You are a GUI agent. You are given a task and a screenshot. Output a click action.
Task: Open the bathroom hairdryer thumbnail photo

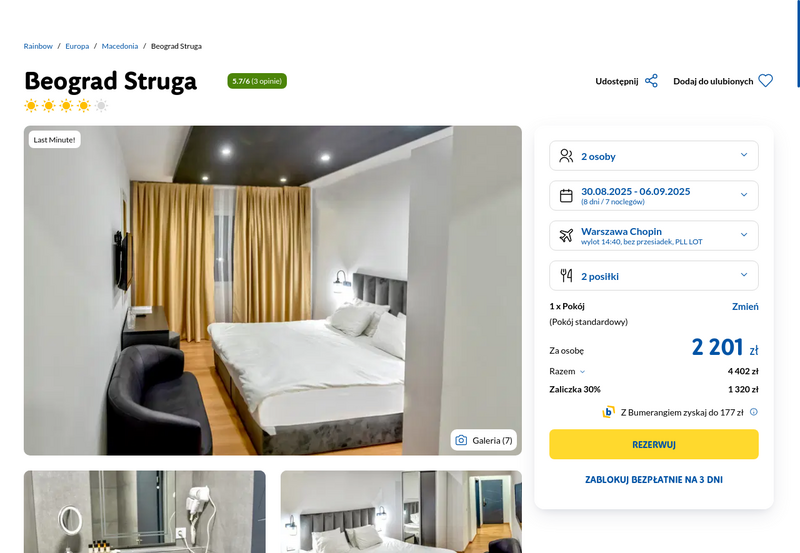(145, 512)
